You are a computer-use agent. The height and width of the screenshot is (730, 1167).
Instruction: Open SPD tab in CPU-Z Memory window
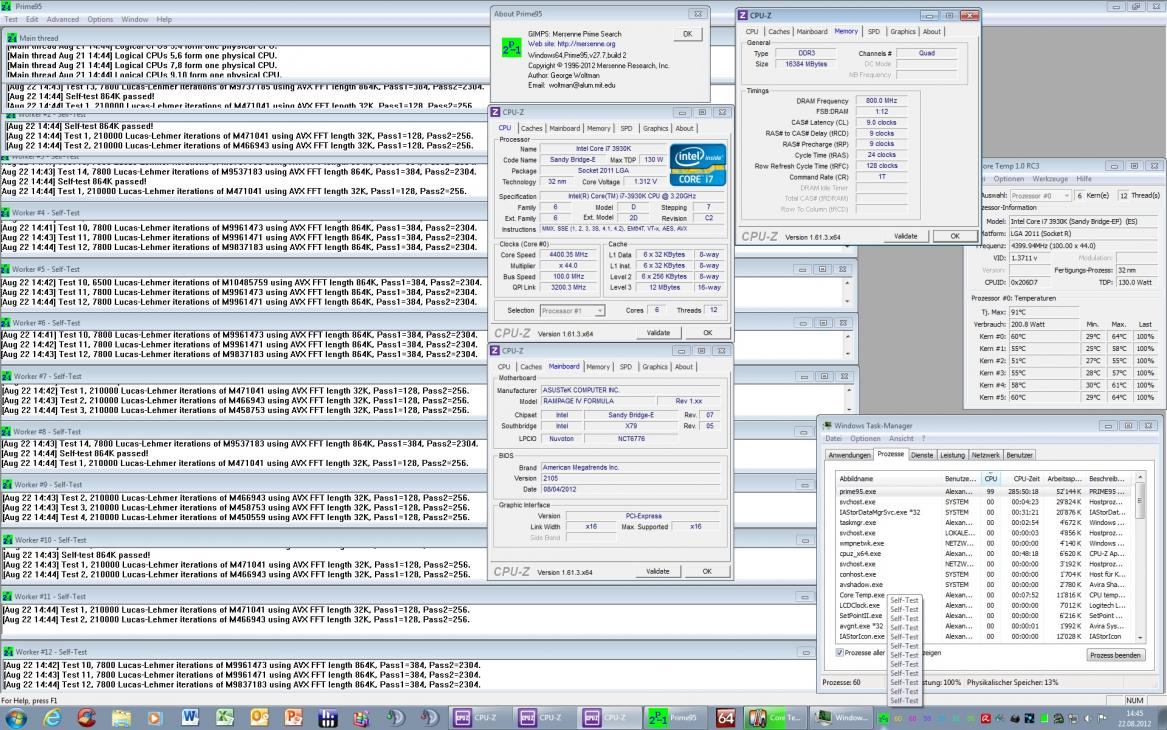click(x=874, y=31)
